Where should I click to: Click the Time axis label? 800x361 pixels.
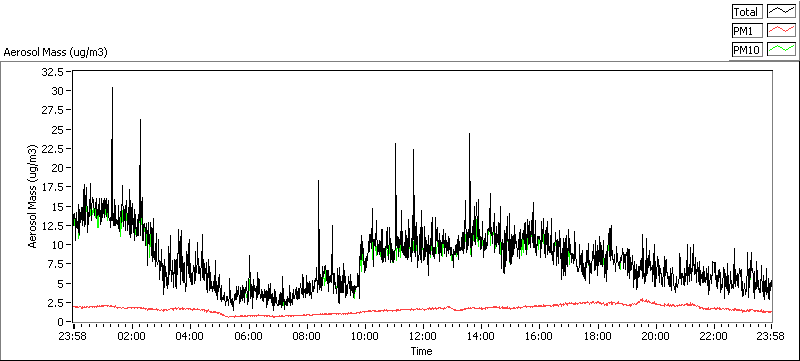(421, 351)
